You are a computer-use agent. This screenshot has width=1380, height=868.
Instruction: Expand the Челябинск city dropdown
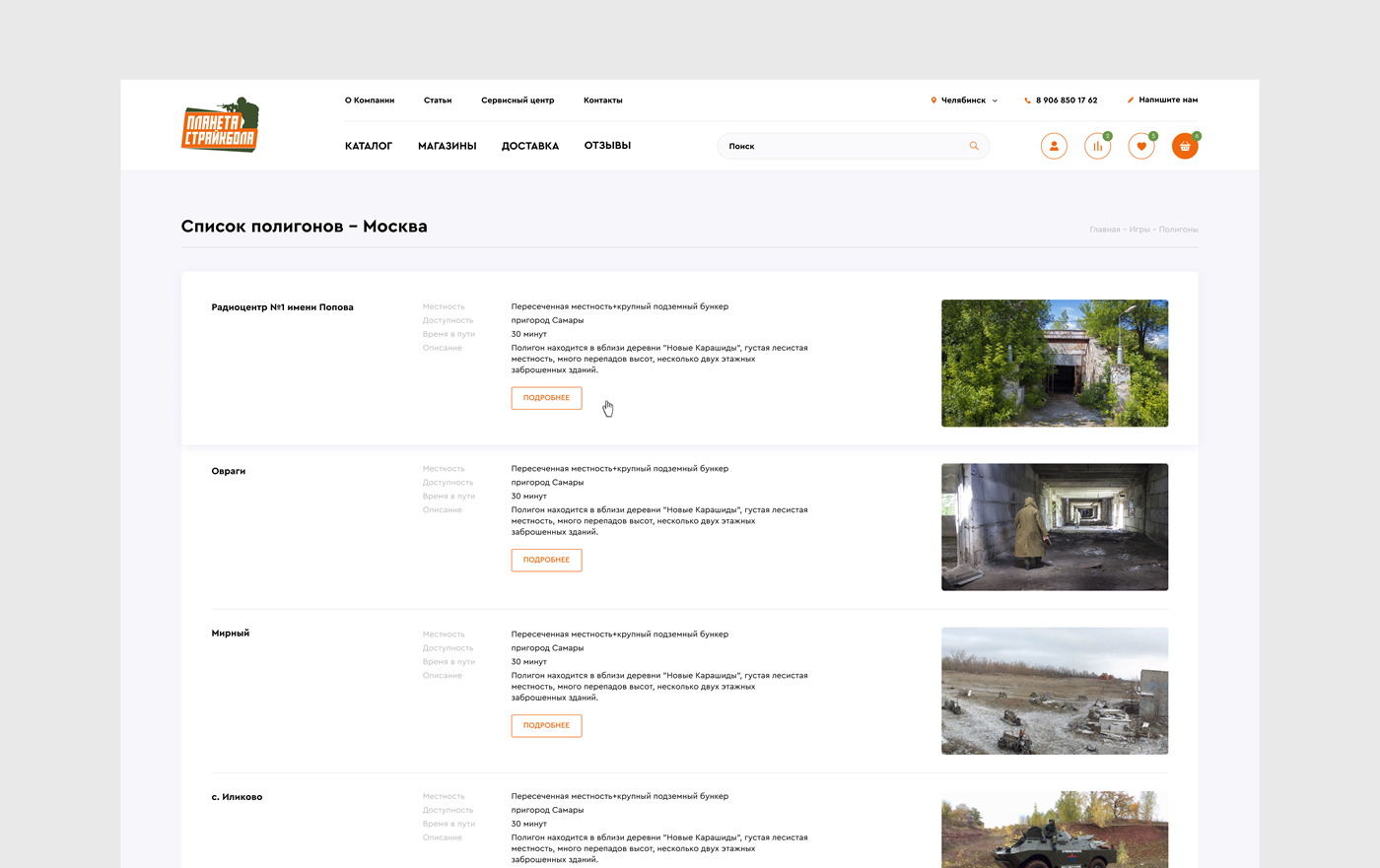tap(964, 100)
